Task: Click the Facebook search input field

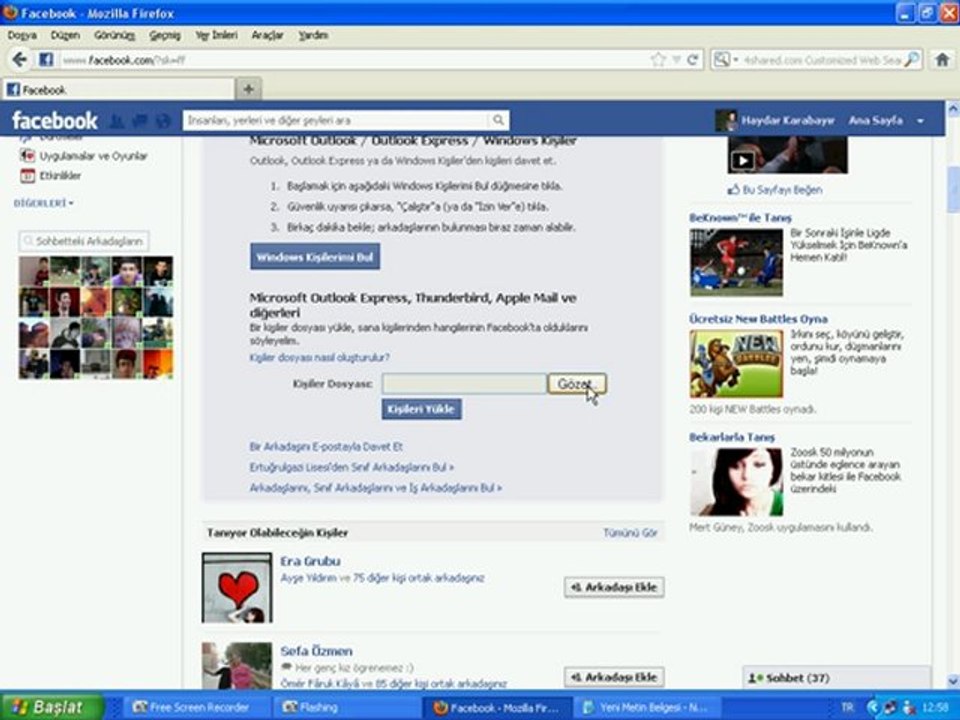Action: 337,120
